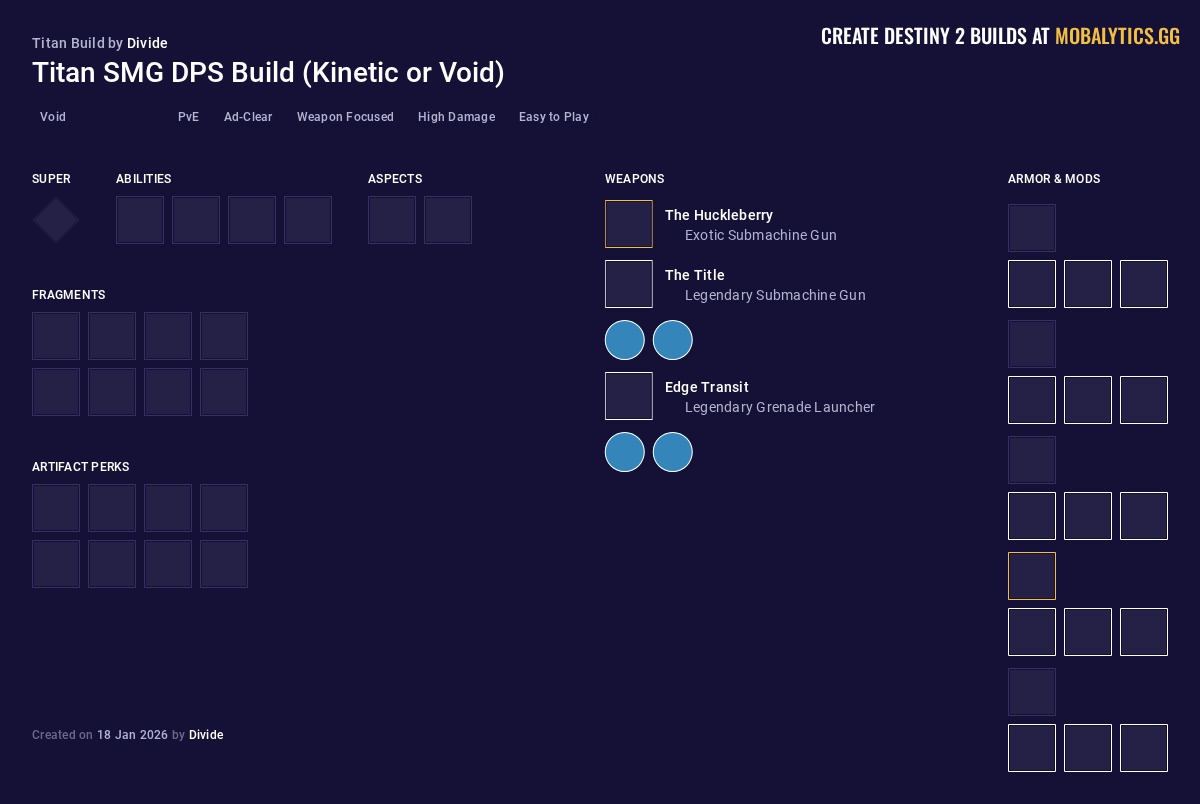Screen dimensions: 1200x804
Task: Select the second perk circle under Edge Transit
Action: [672, 452]
